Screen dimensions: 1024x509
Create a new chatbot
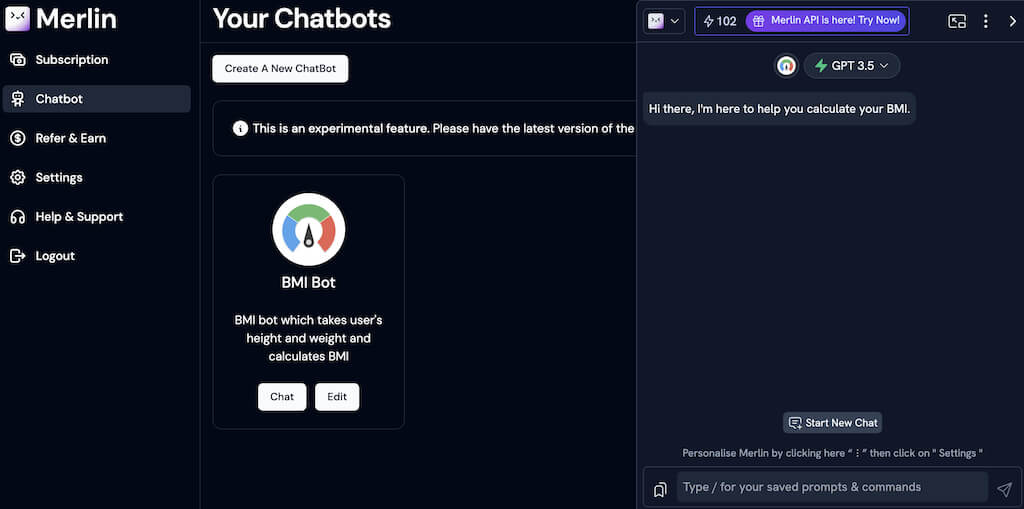click(280, 69)
